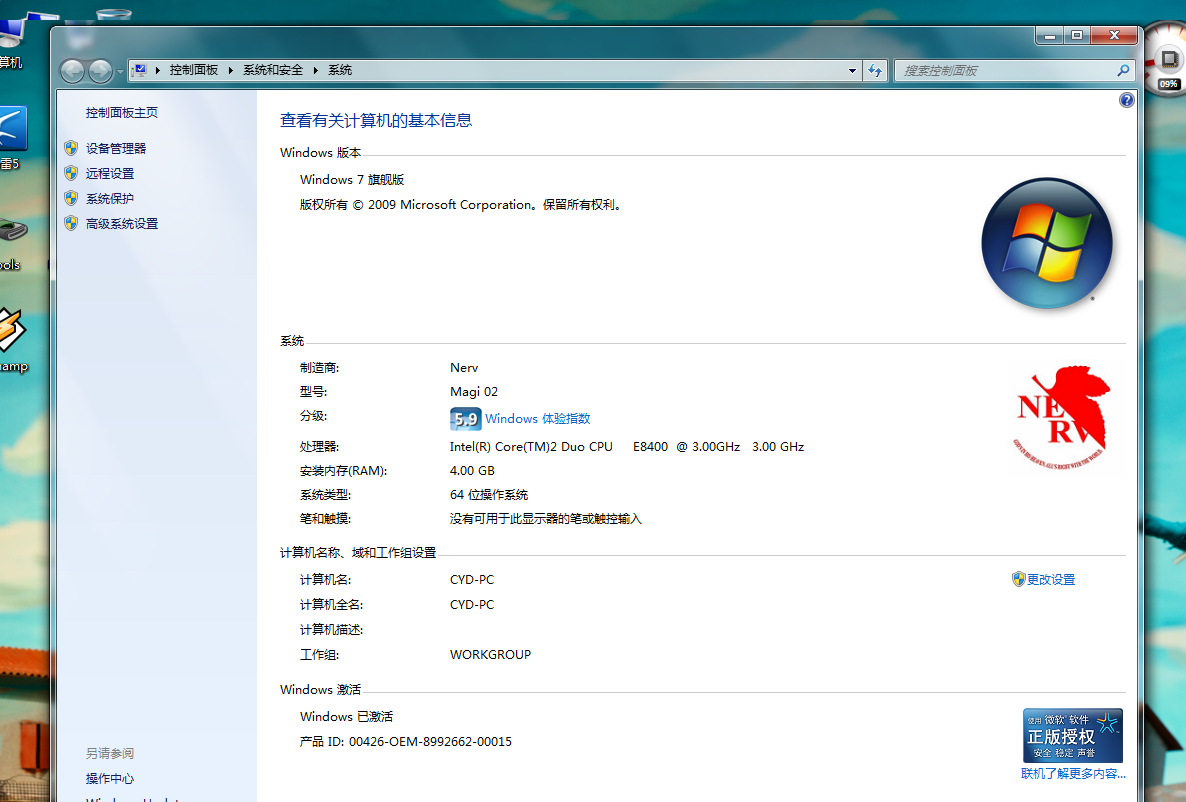This screenshot has width=1186, height=802.
Task: Click the product ID text 00426-OEM-8992662-00015
Action: pos(430,741)
